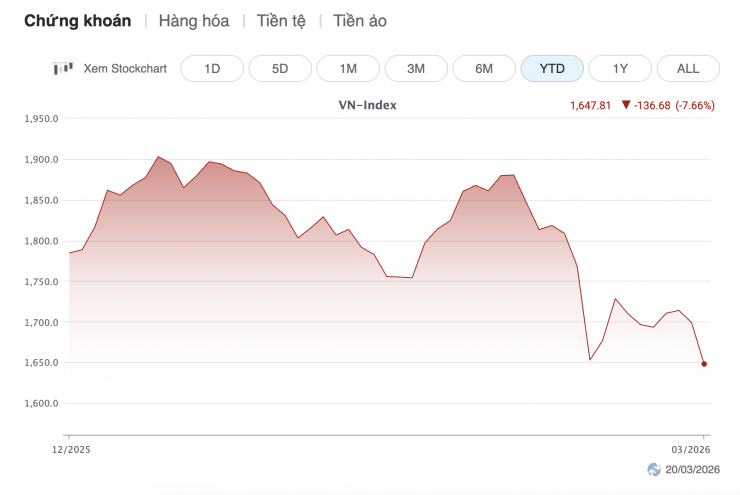Image resolution: width=740 pixels, height=495 pixels.
Task: Select the 1D time range
Action: (x=212, y=68)
